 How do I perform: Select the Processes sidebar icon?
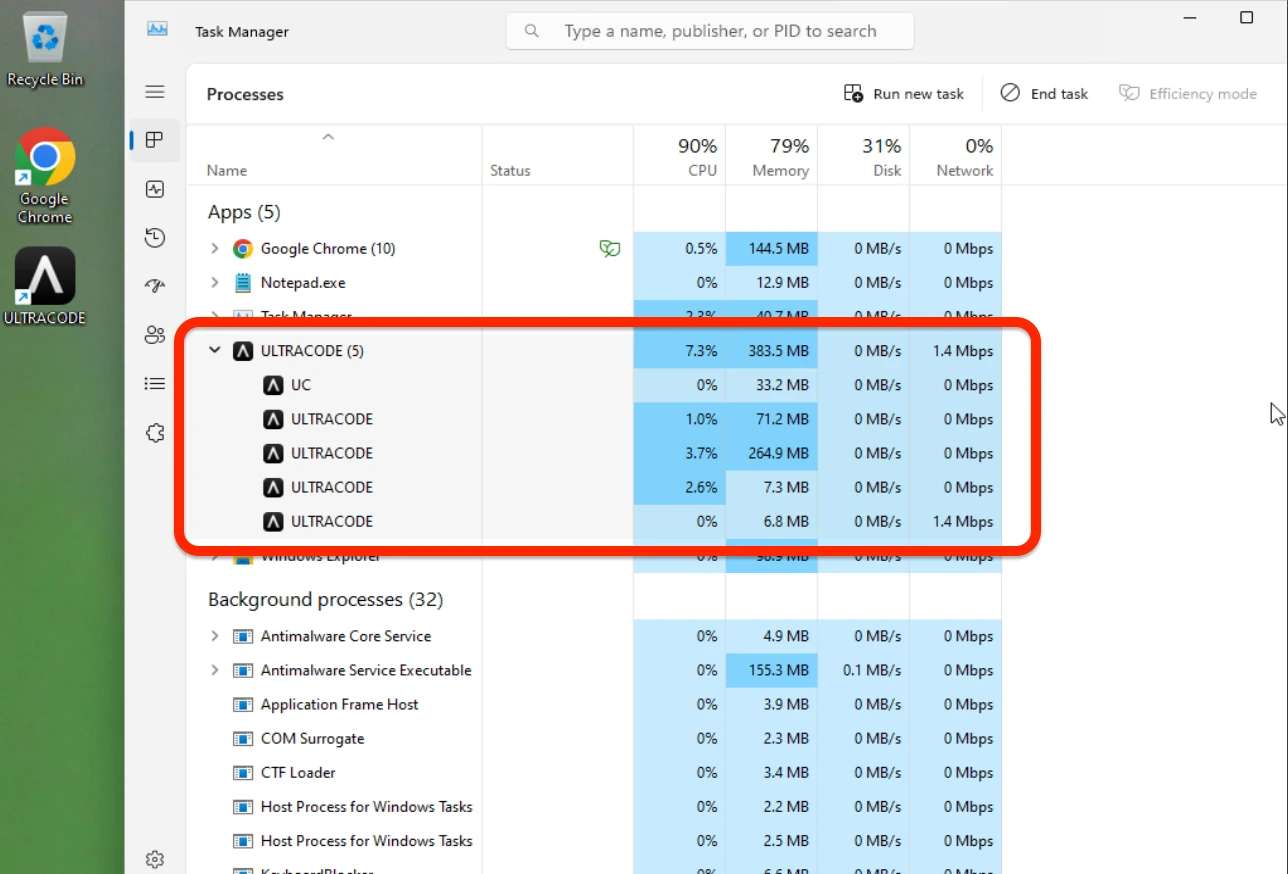[155, 140]
